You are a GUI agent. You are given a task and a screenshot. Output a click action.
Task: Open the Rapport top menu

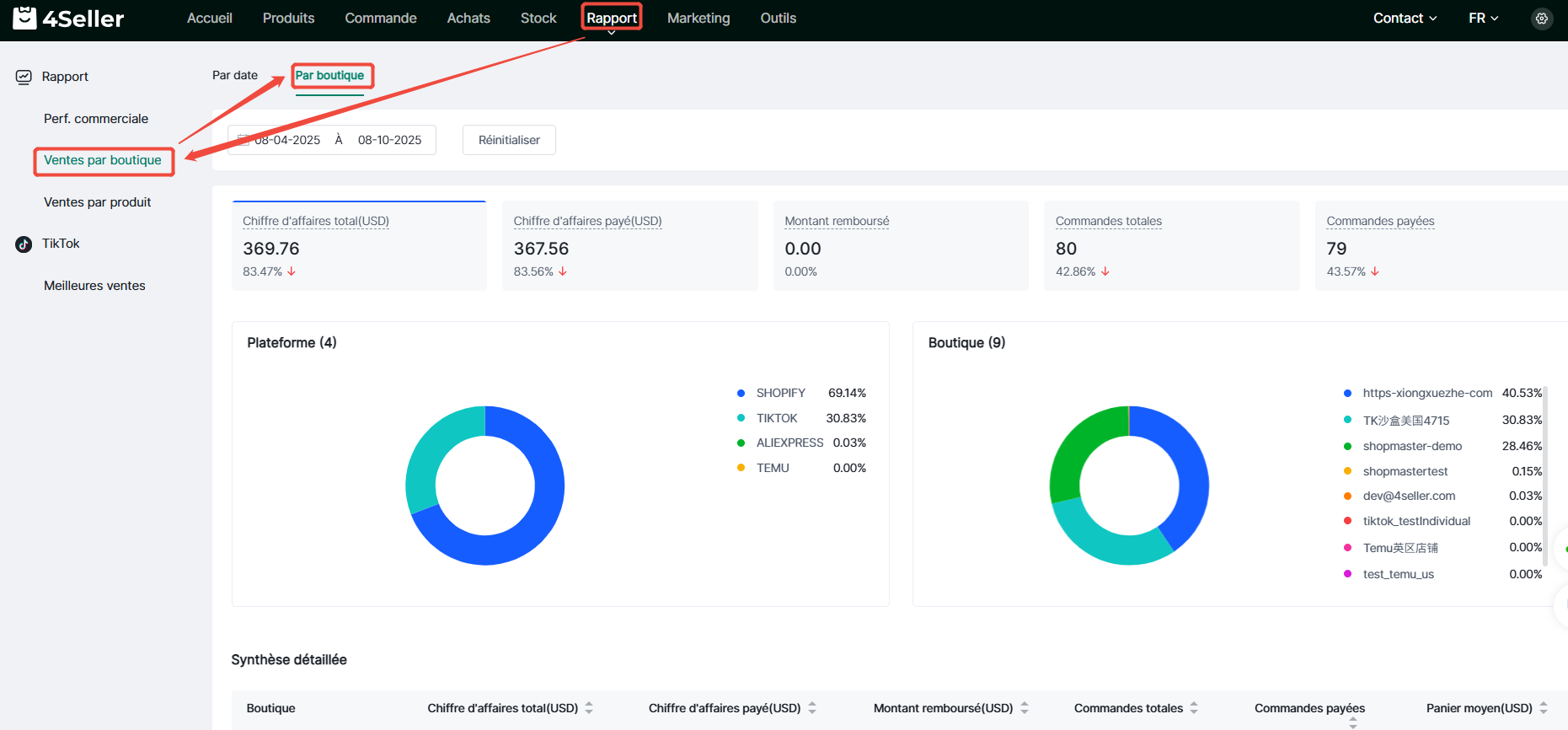click(x=612, y=18)
